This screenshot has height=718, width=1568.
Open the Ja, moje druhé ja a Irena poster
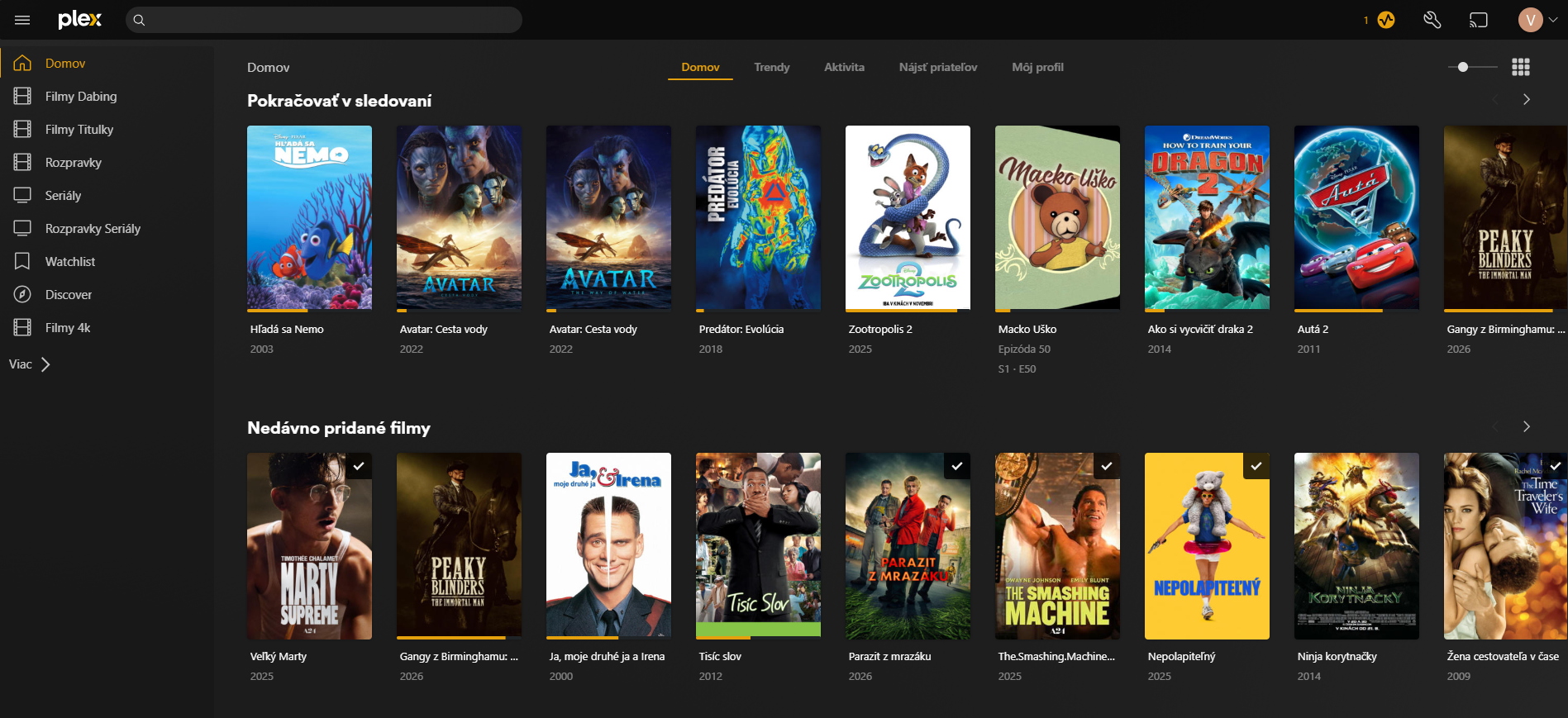608,545
